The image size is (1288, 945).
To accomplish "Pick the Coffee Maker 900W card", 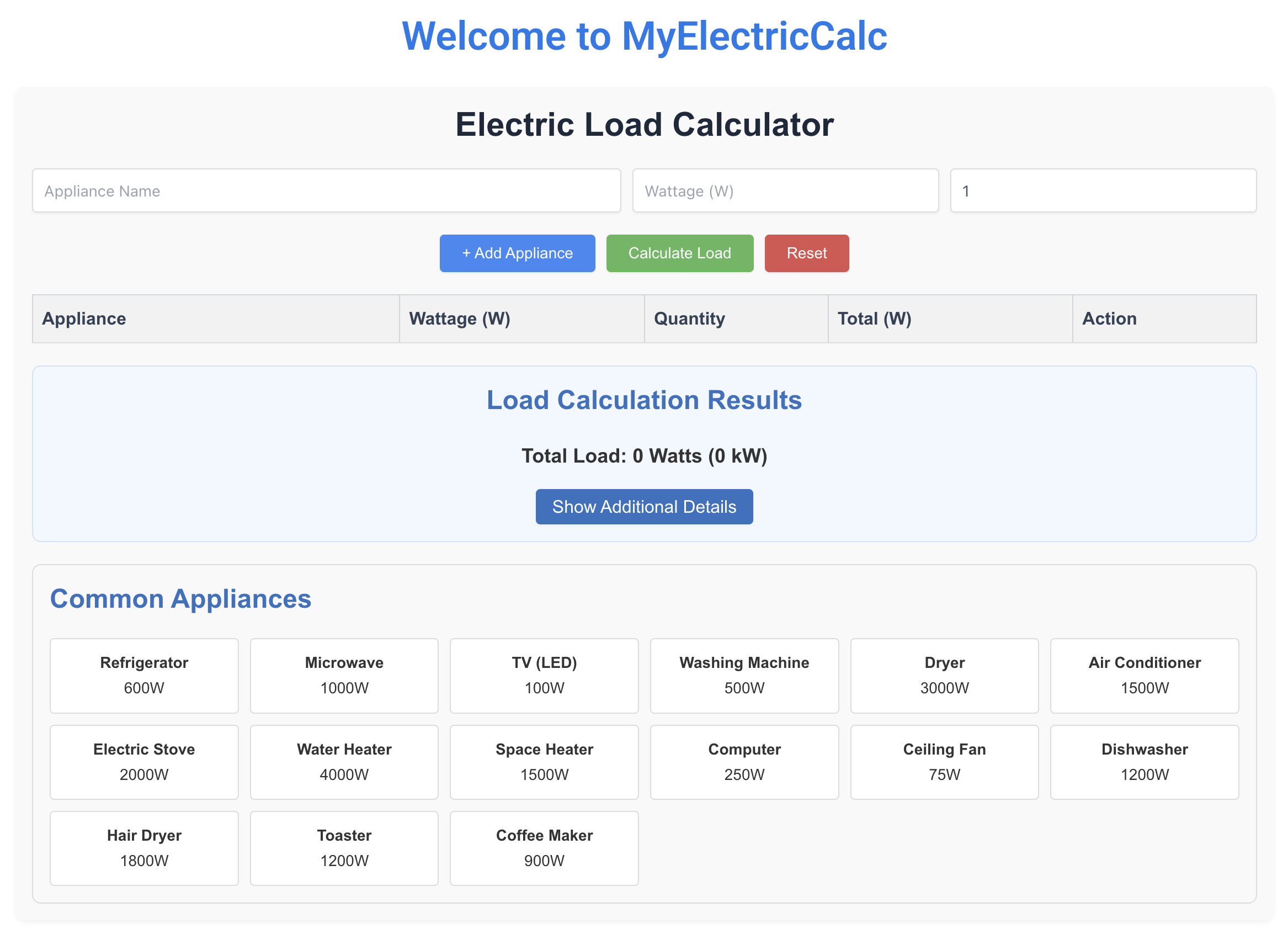I will click(x=544, y=848).
